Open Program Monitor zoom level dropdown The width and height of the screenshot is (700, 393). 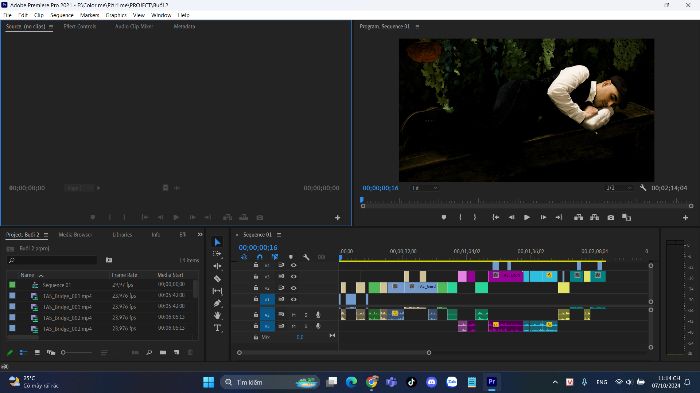point(424,188)
